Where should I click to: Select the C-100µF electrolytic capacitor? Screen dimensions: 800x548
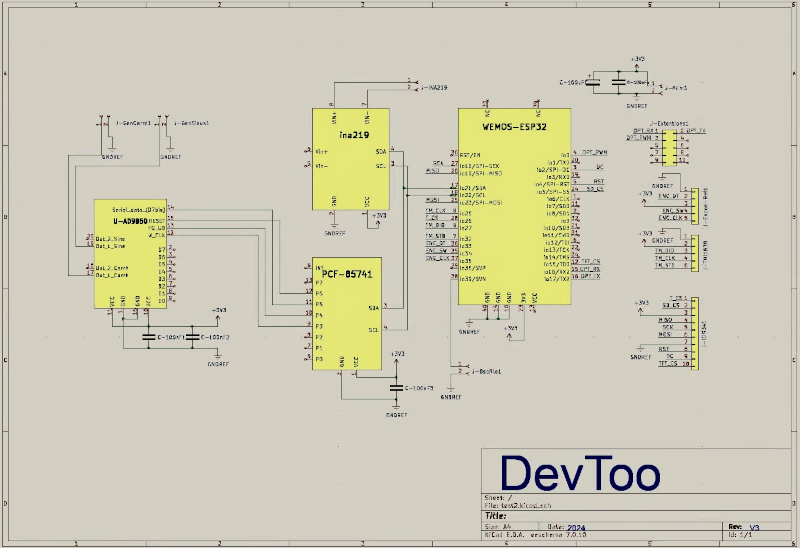(592, 83)
